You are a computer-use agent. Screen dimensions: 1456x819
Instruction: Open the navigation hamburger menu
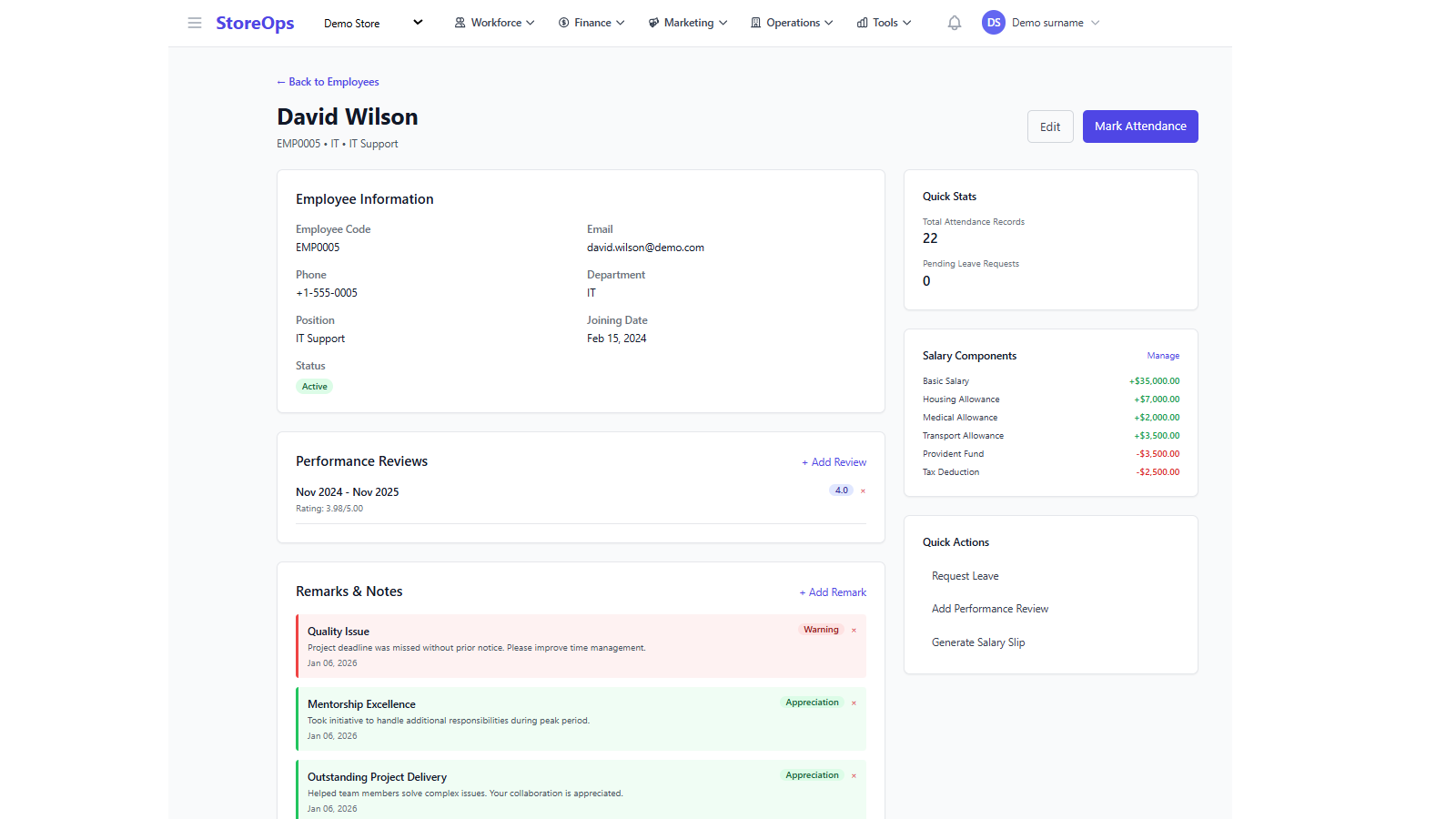point(195,23)
